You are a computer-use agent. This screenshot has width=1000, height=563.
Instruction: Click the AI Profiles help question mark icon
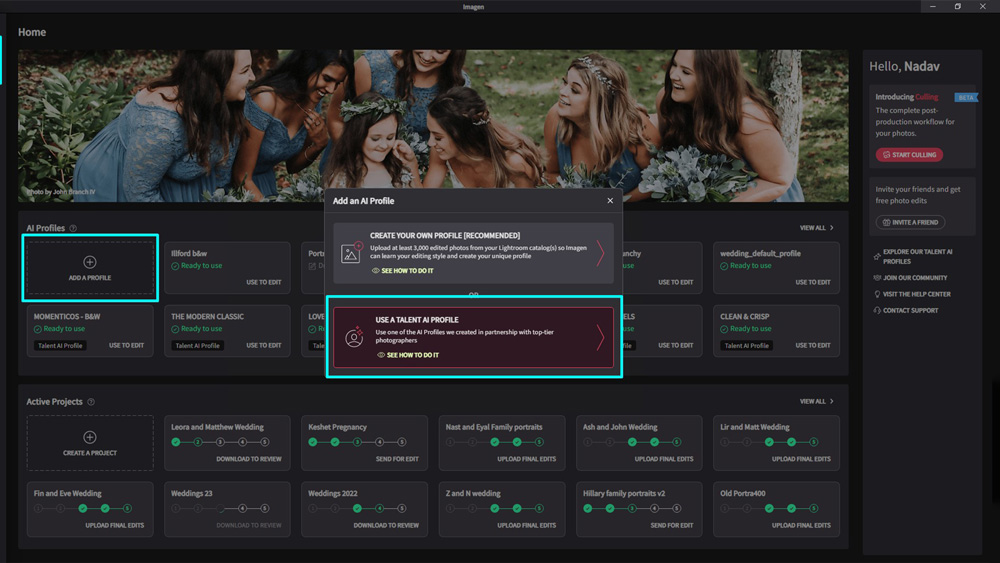pyautogui.click(x=73, y=228)
